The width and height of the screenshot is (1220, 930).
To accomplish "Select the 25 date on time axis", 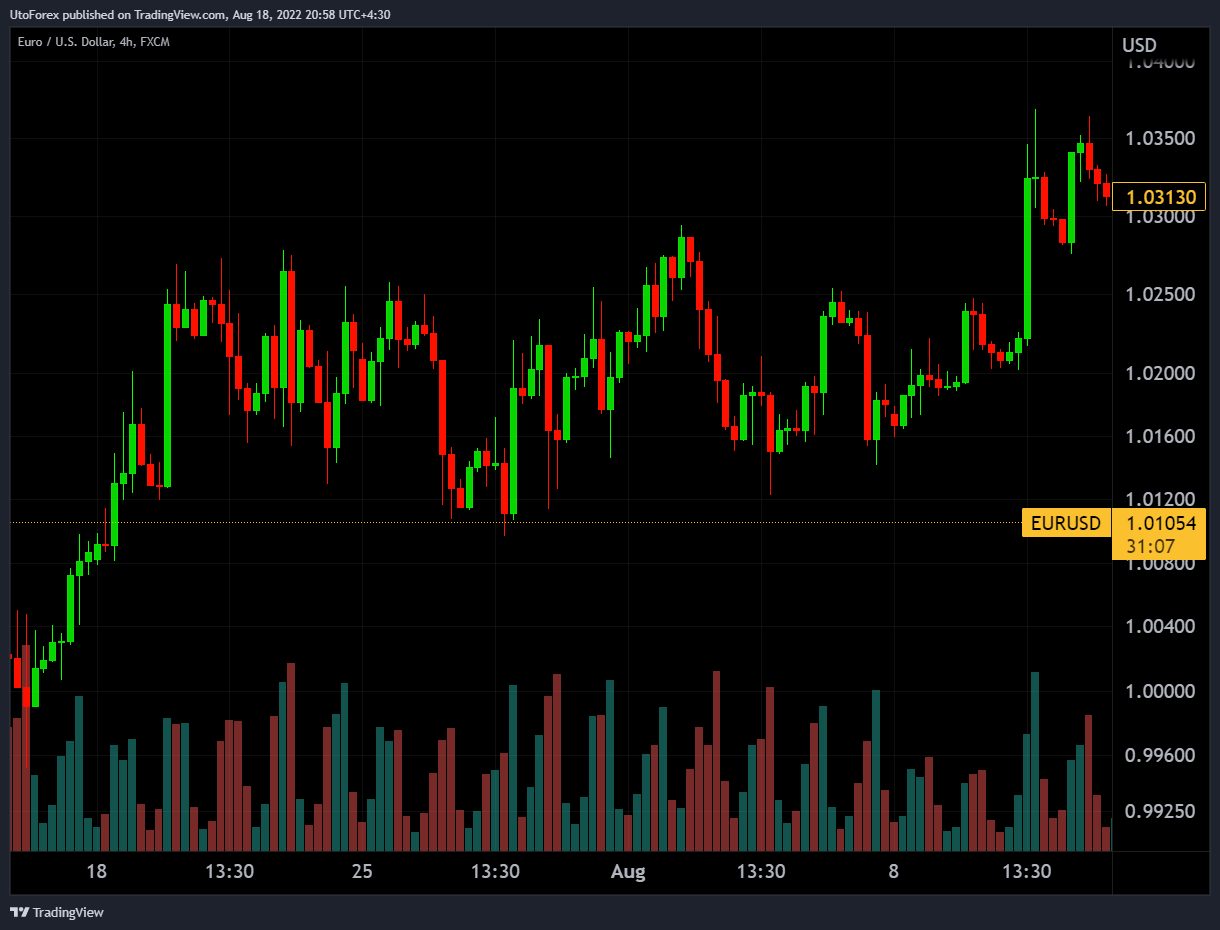I will pos(362,872).
